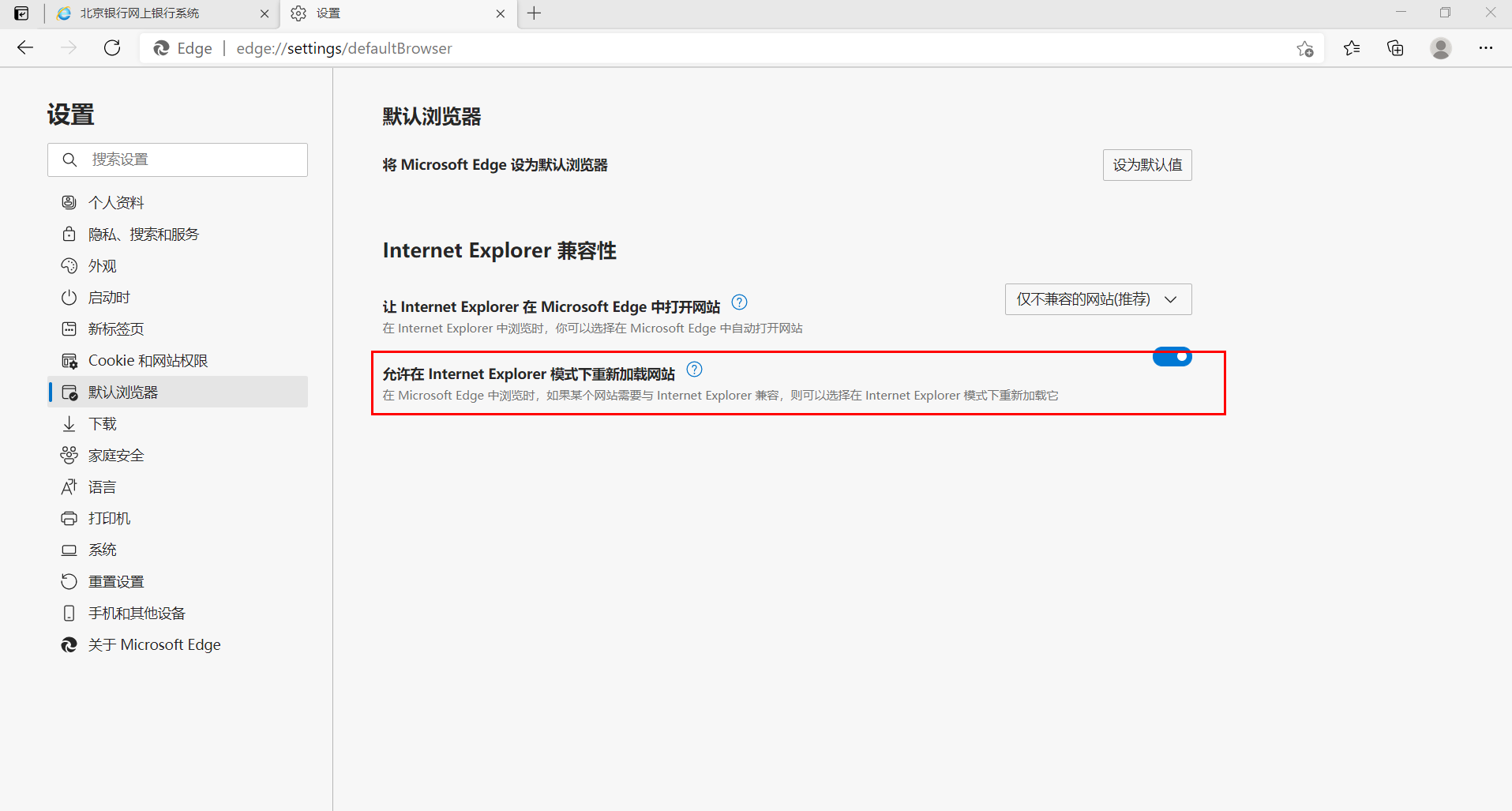Image resolution: width=1512 pixels, height=811 pixels.
Task: Open 新标签页 settings section
Action: (178, 329)
